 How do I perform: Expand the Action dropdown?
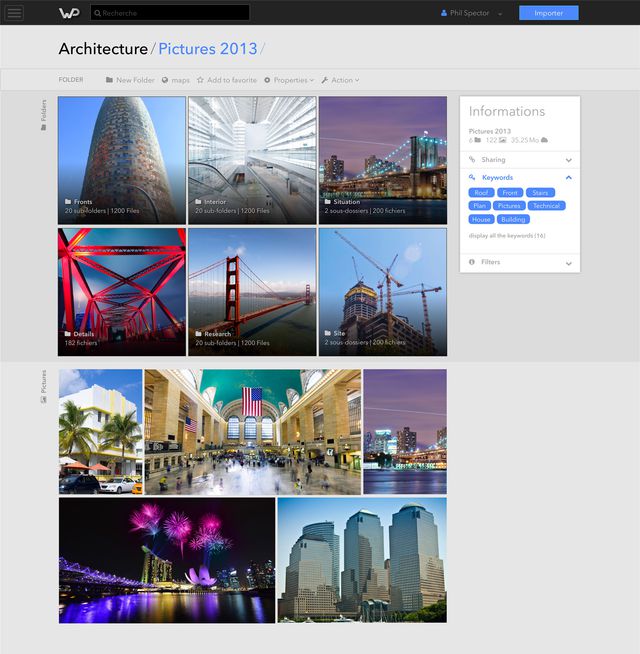340,80
